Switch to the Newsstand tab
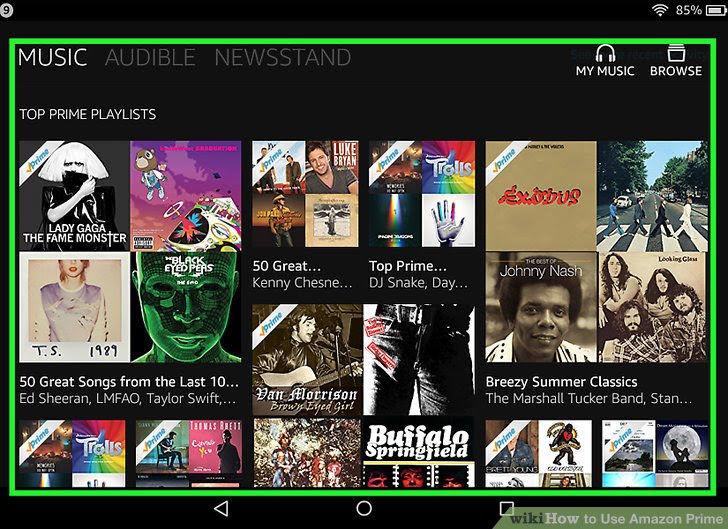The height and width of the screenshot is (529, 728). tap(283, 58)
